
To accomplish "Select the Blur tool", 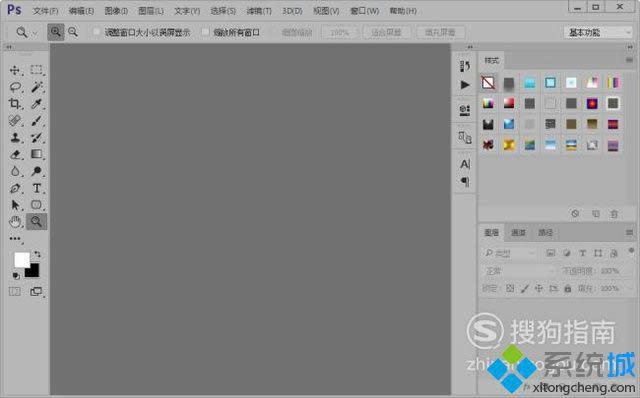I will 15,171.
